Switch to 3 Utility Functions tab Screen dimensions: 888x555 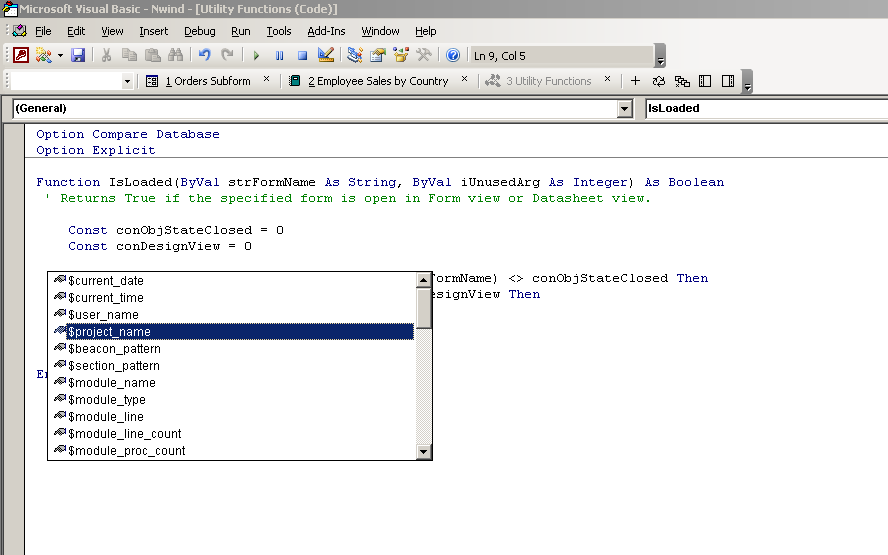(538, 81)
